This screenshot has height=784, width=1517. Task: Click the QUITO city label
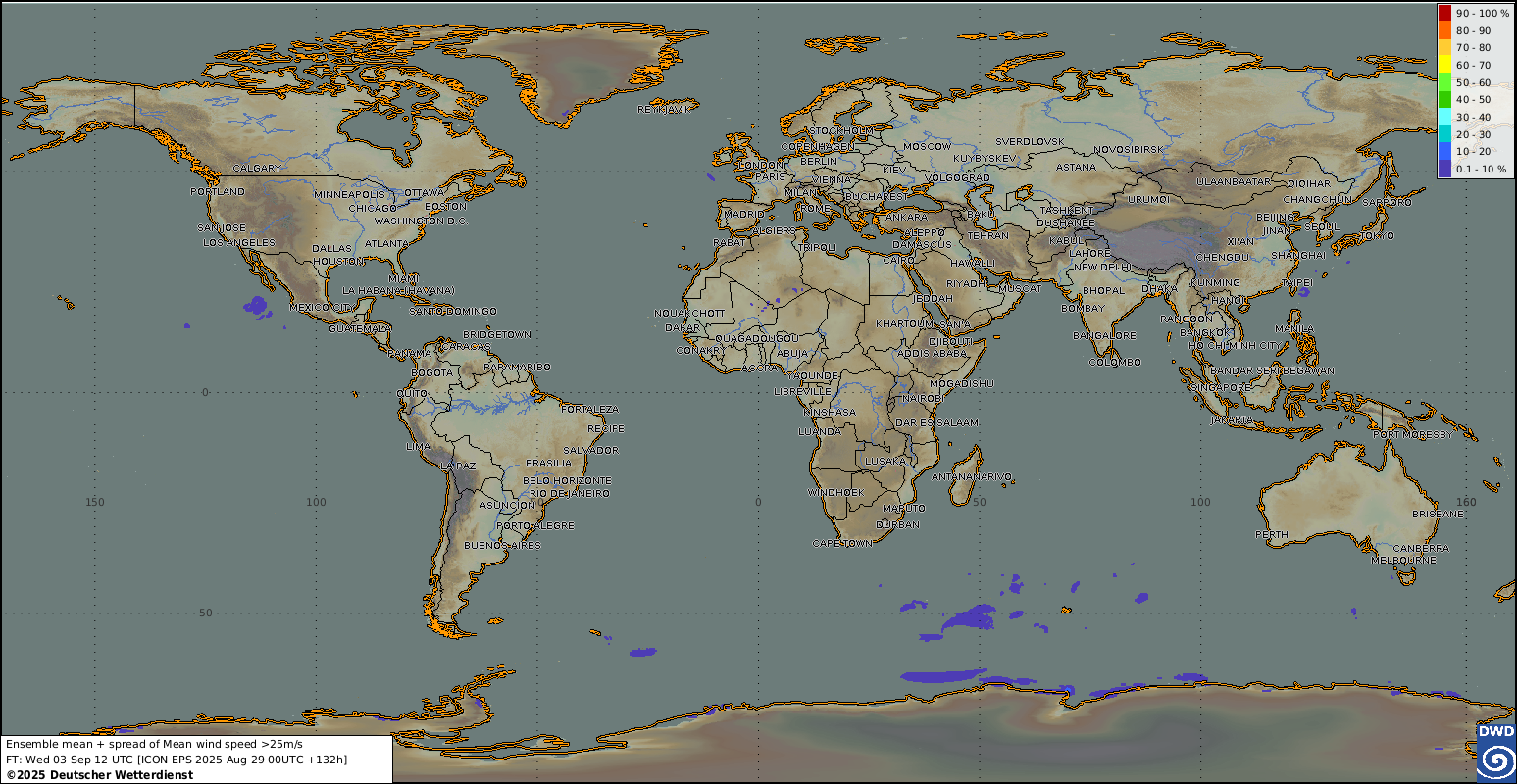[411, 393]
